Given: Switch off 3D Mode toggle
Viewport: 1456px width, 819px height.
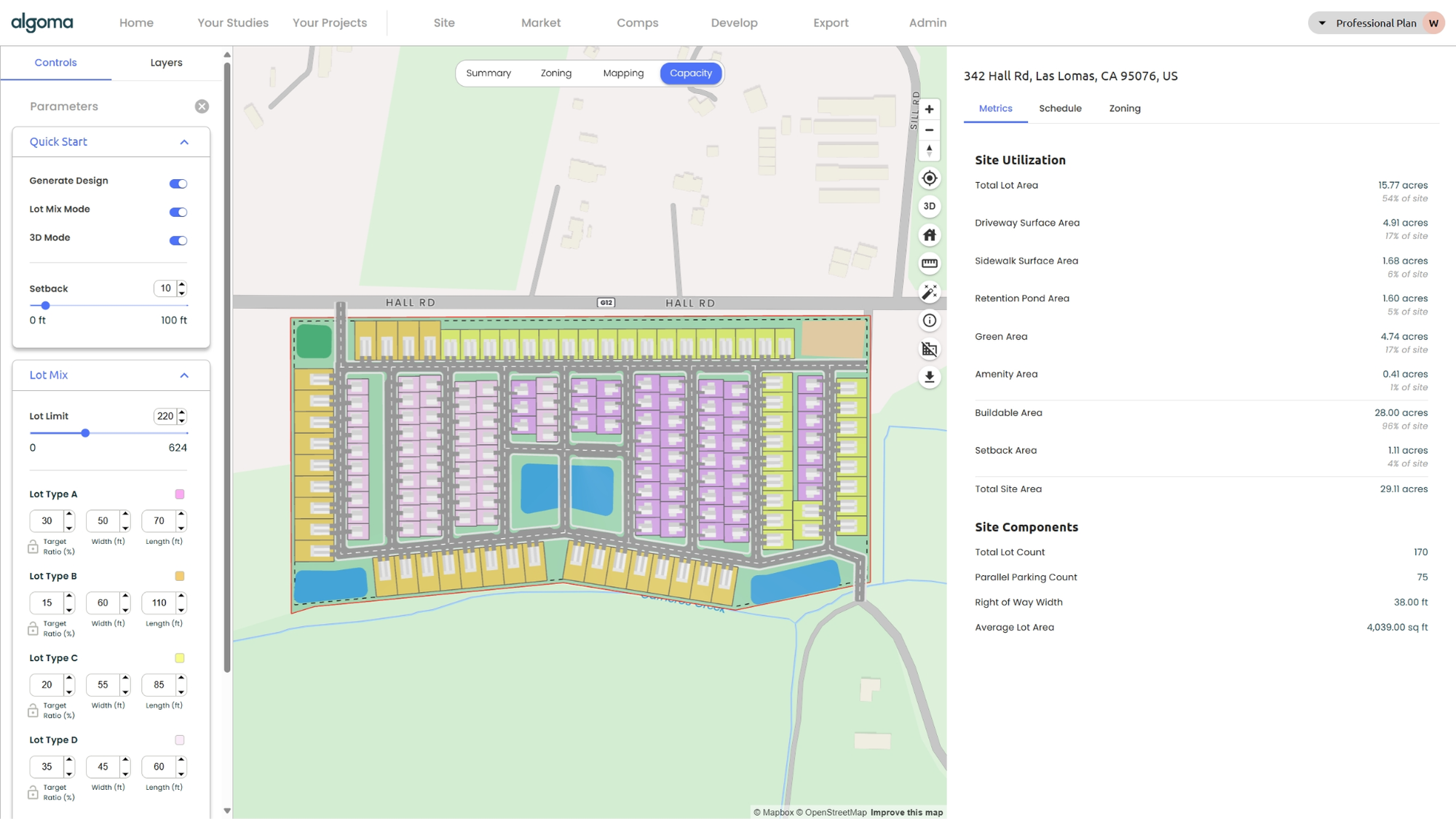Looking at the screenshot, I should click(178, 240).
